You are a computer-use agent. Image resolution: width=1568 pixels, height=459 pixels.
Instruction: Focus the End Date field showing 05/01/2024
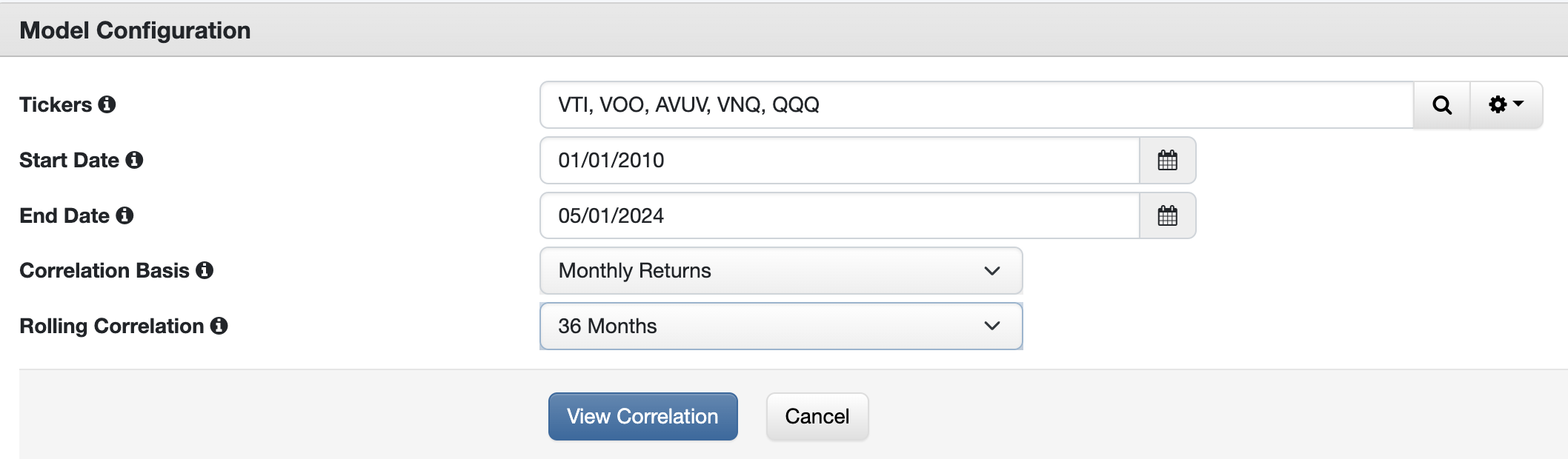pos(839,215)
